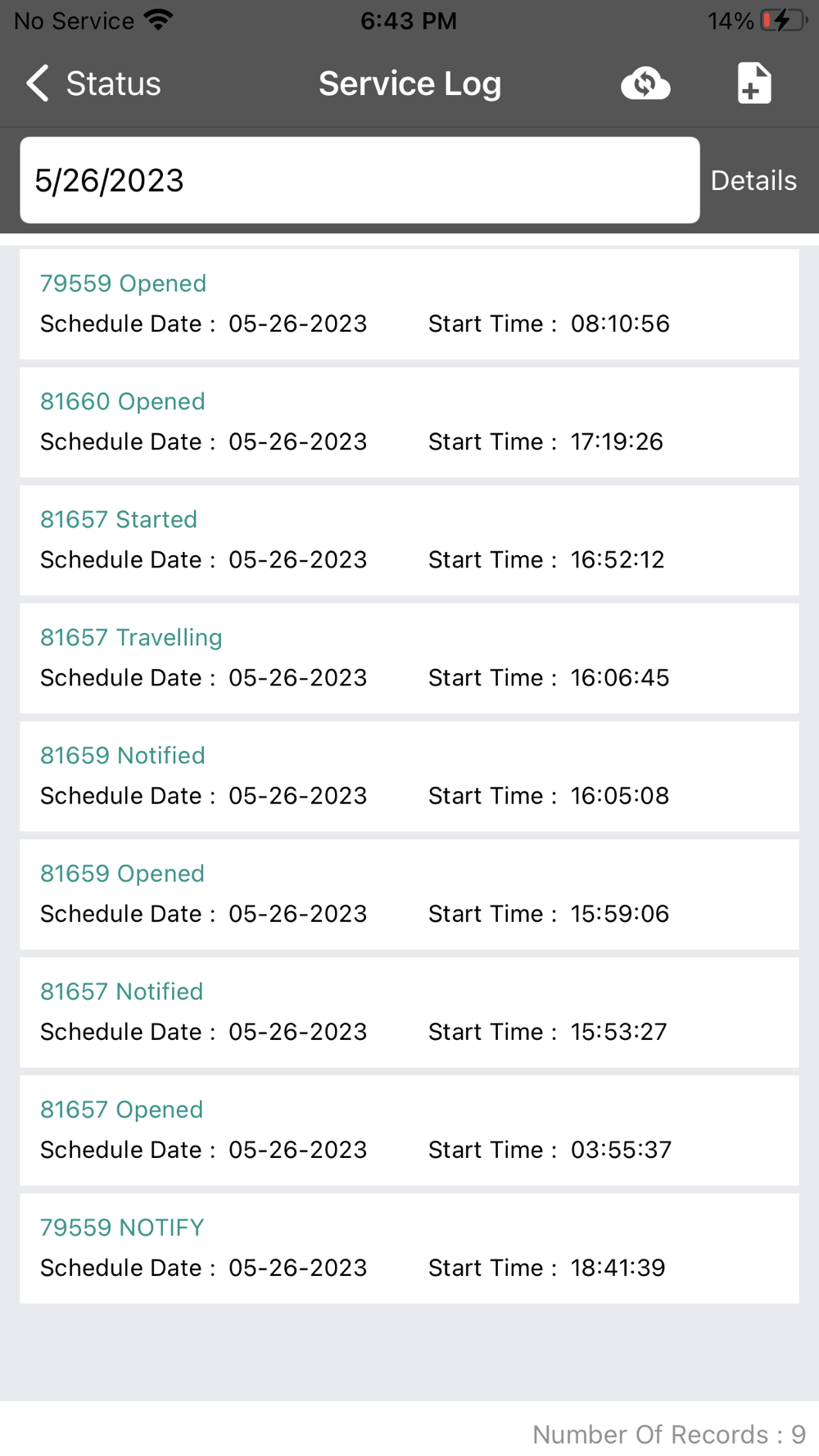The width and height of the screenshot is (819, 1456).
Task: Tap the cloud sync icon
Action: [x=645, y=84]
